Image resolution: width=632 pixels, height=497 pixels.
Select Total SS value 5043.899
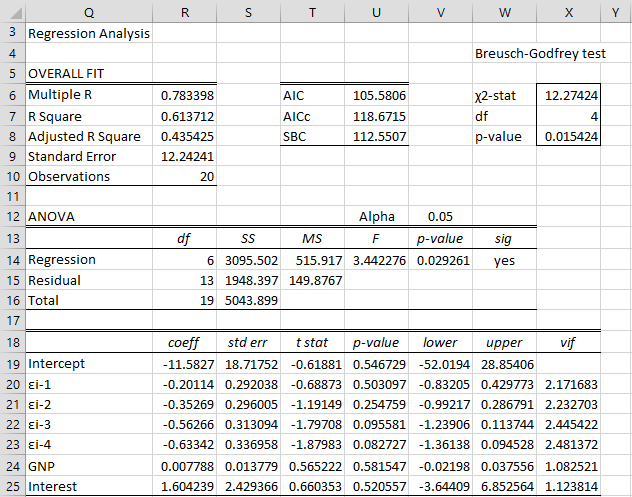pos(248,300)
